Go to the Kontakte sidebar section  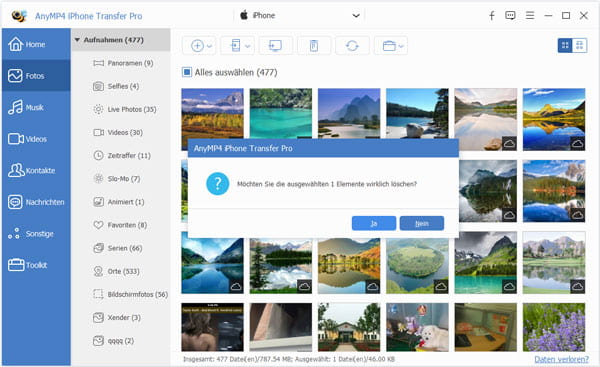36,170
